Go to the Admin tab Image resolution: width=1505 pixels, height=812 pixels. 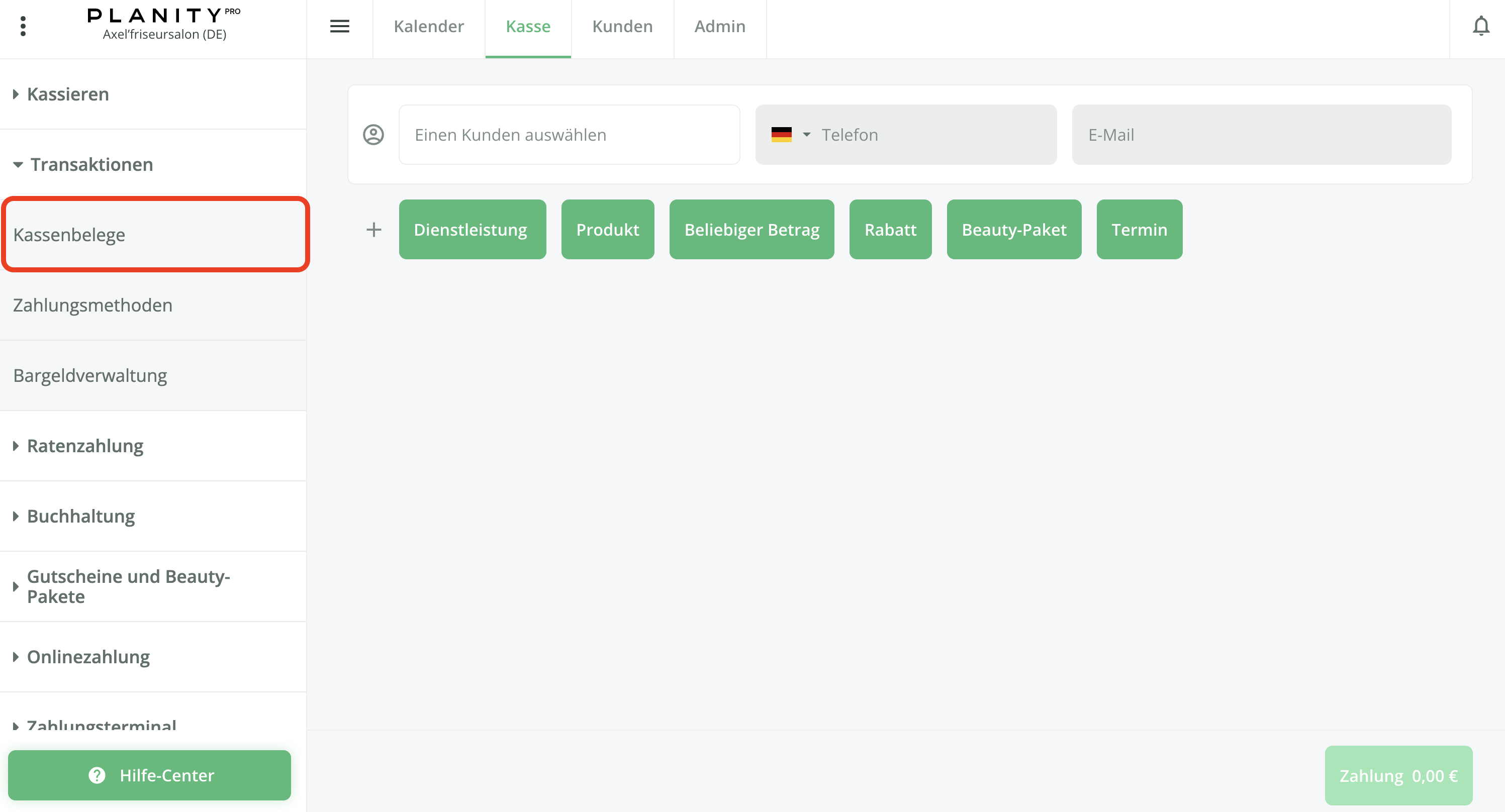[x=719, y=26]
